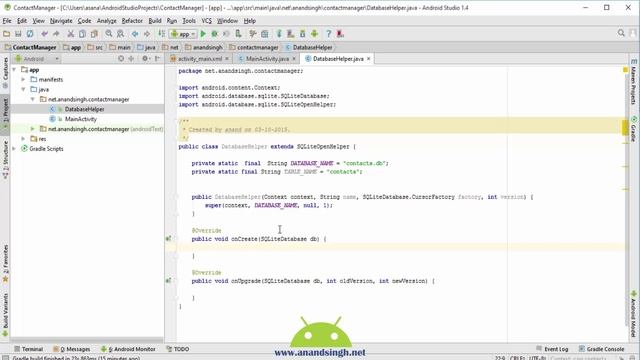Open the SDK Manager icon
This screenshot has width=640, height=360.
pyautogui.click(x=302, y=34)
